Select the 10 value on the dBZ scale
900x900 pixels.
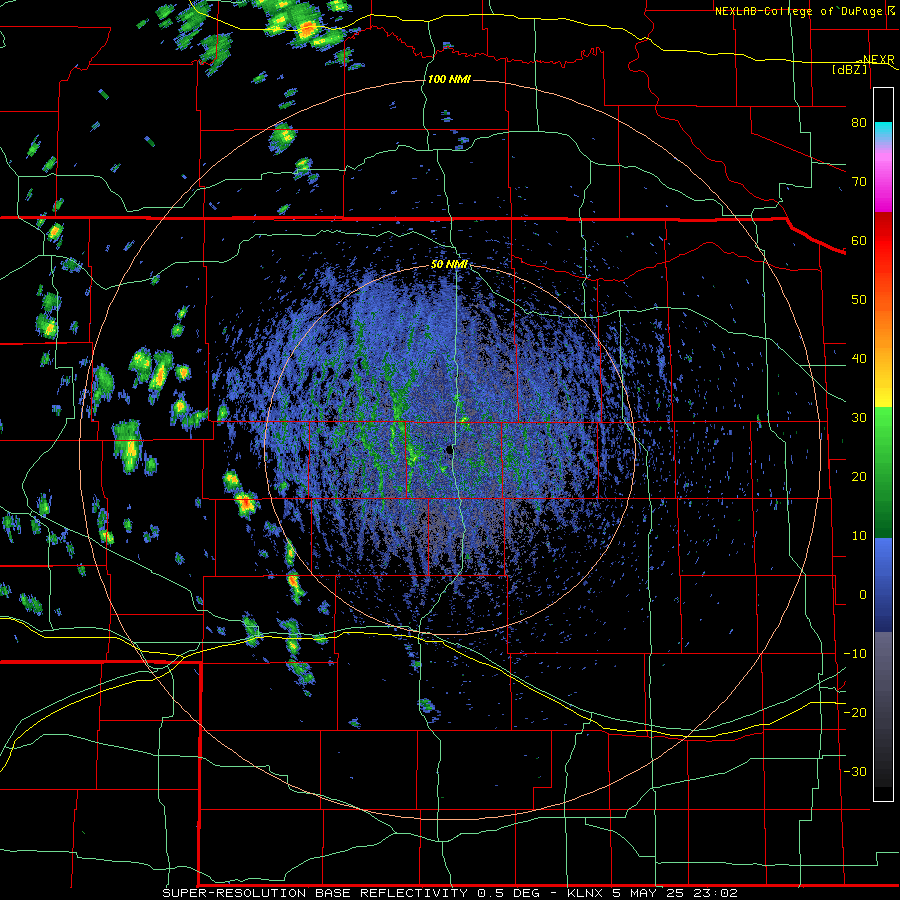859,536
